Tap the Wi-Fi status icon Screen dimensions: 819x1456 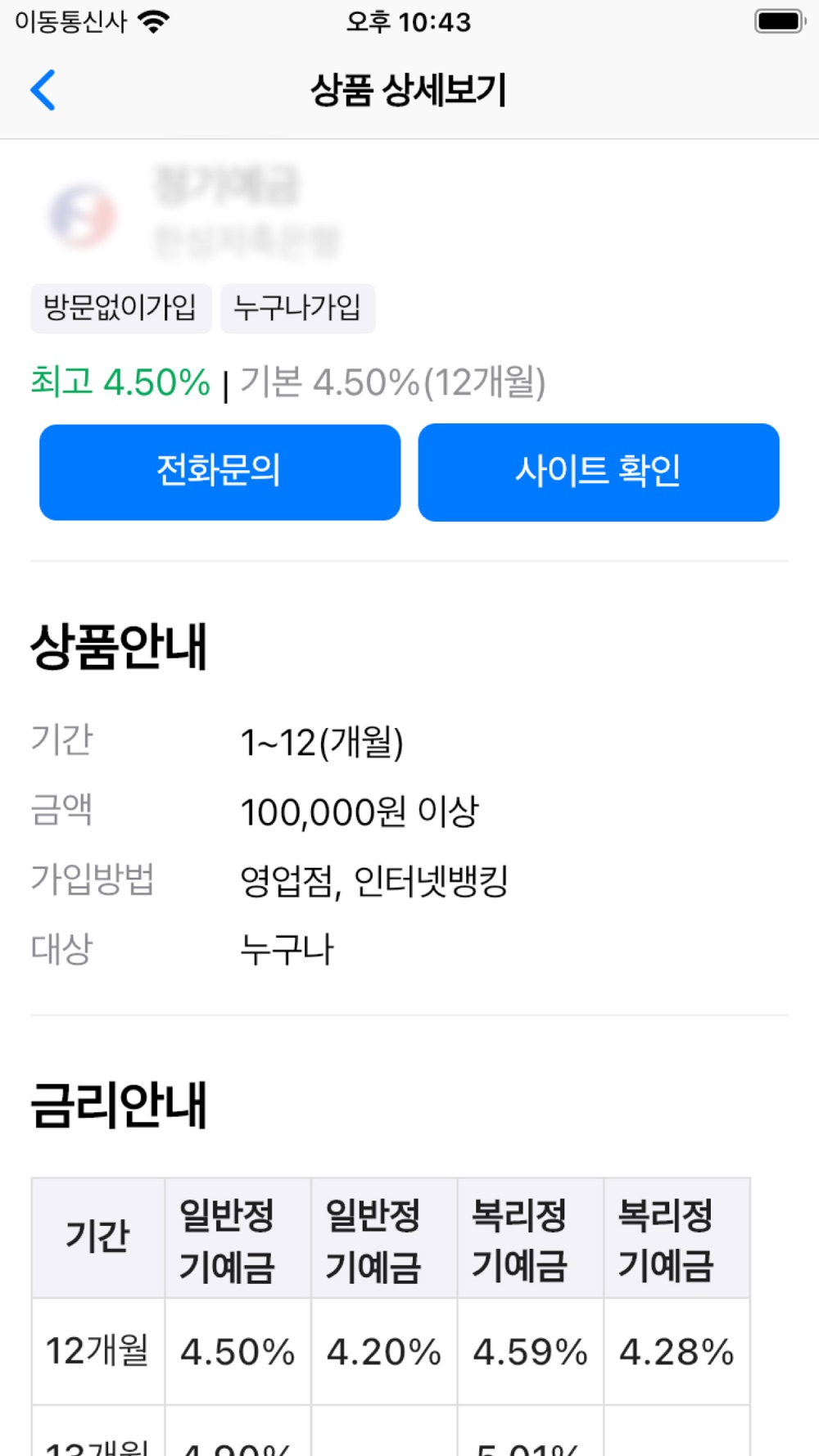(154, 21)
